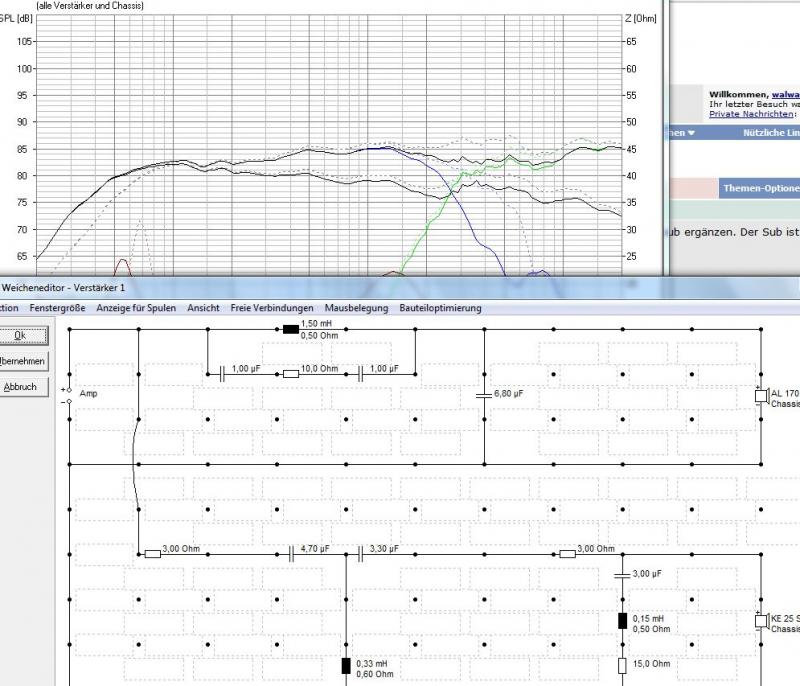Select the 4,70 µF capacitor
The width and height of the screenshot is (800, 686).
291,553
